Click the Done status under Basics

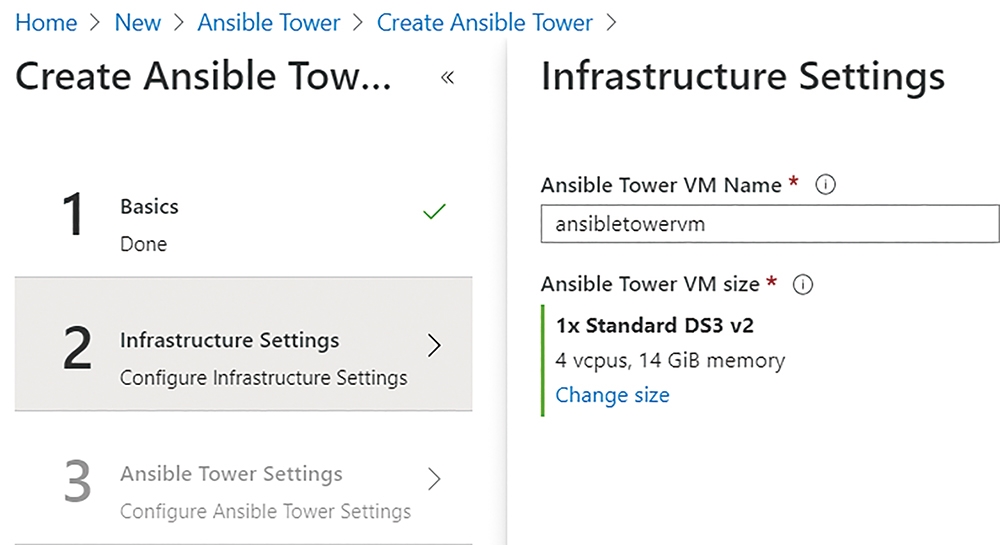coord(143,244)
